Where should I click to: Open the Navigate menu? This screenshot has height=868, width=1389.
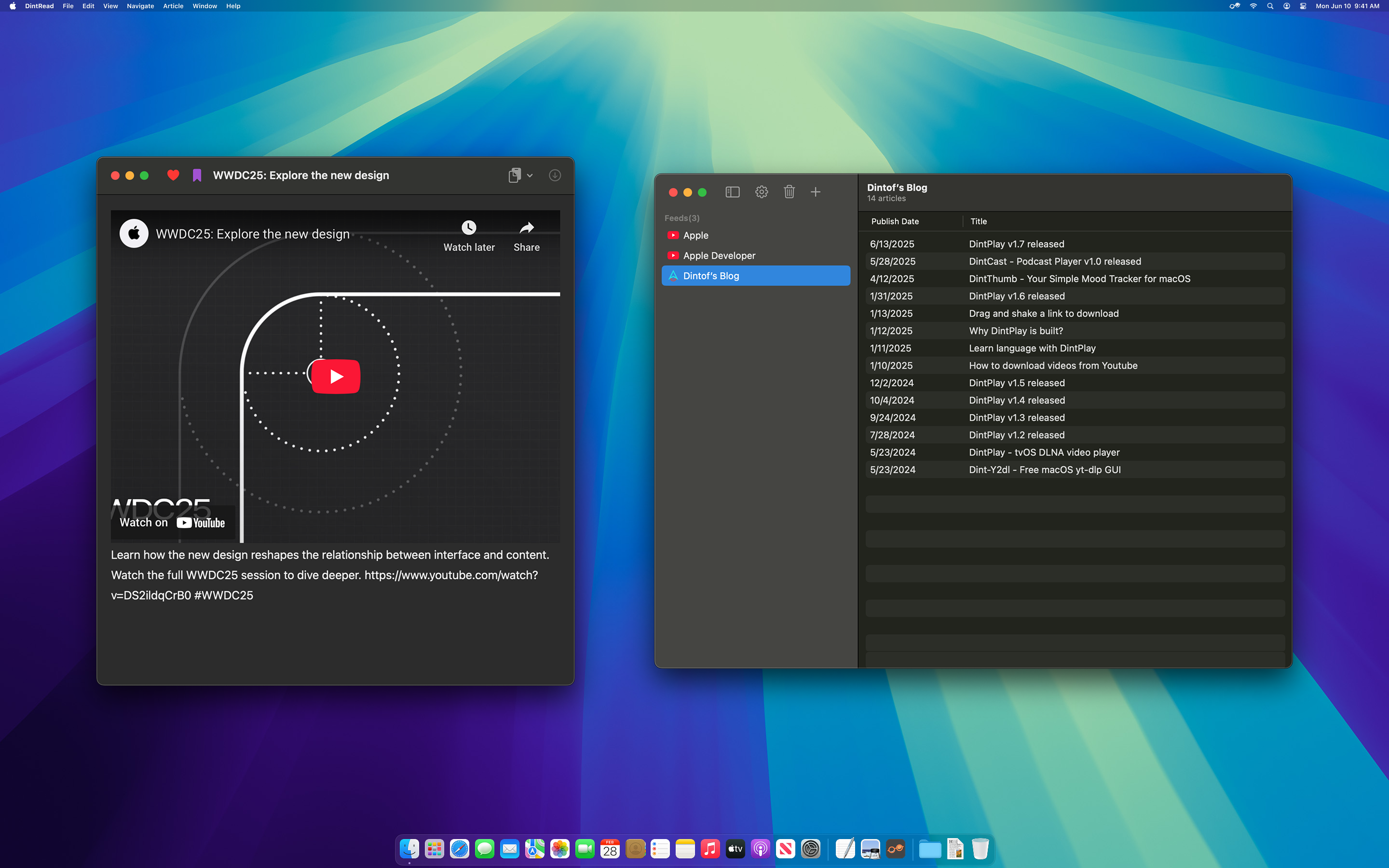coord(140,6)
